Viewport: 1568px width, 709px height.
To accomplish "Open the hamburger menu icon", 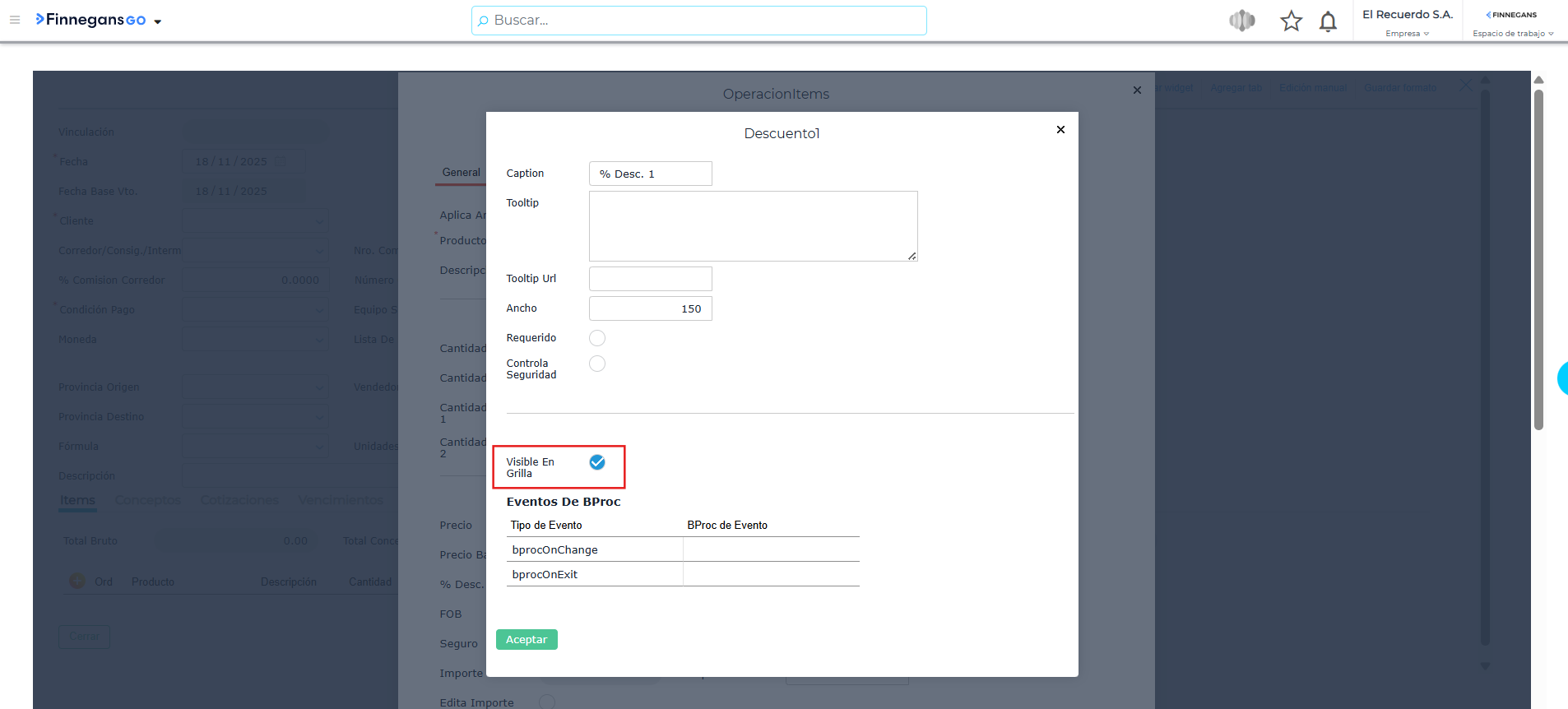I will pos(15,20).
